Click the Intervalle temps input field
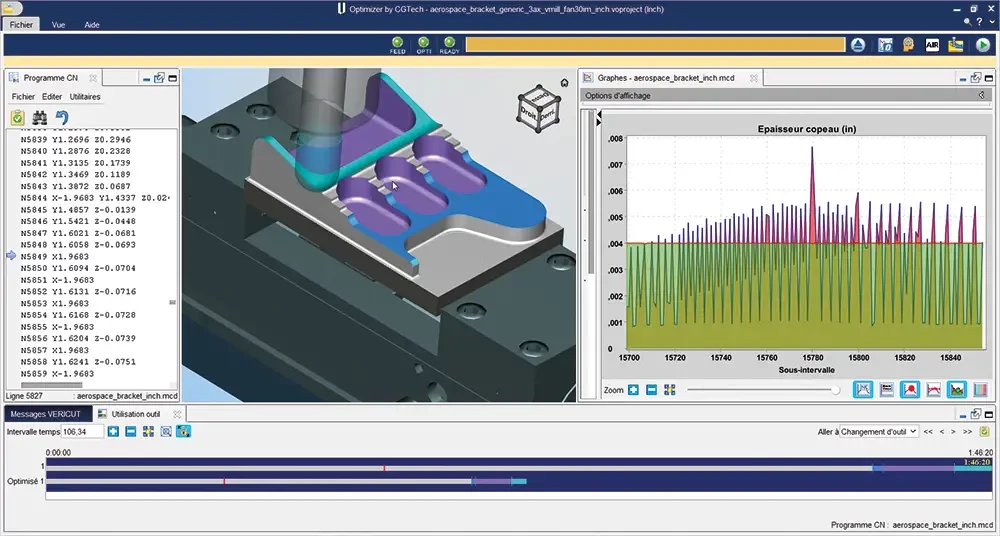 (x=80, y=431)
